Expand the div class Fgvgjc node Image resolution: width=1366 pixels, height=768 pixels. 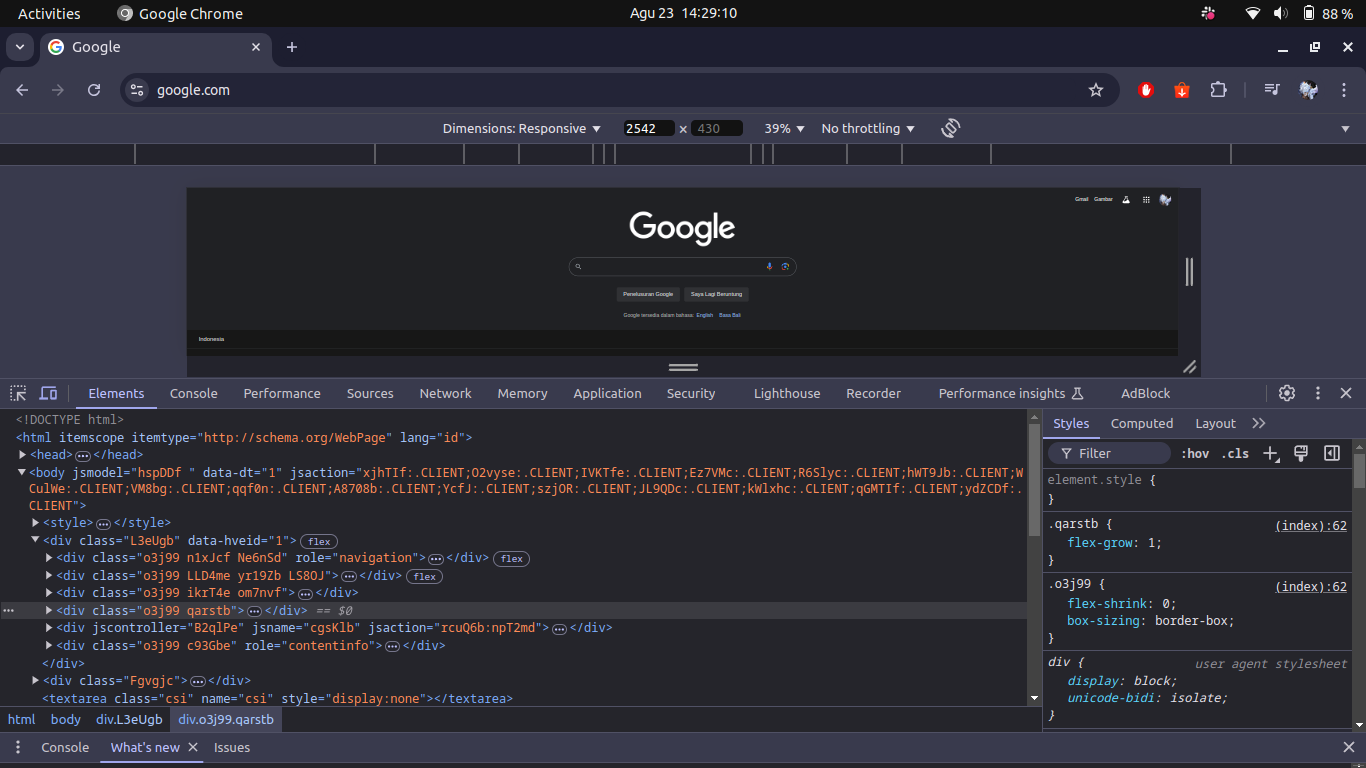36,681
